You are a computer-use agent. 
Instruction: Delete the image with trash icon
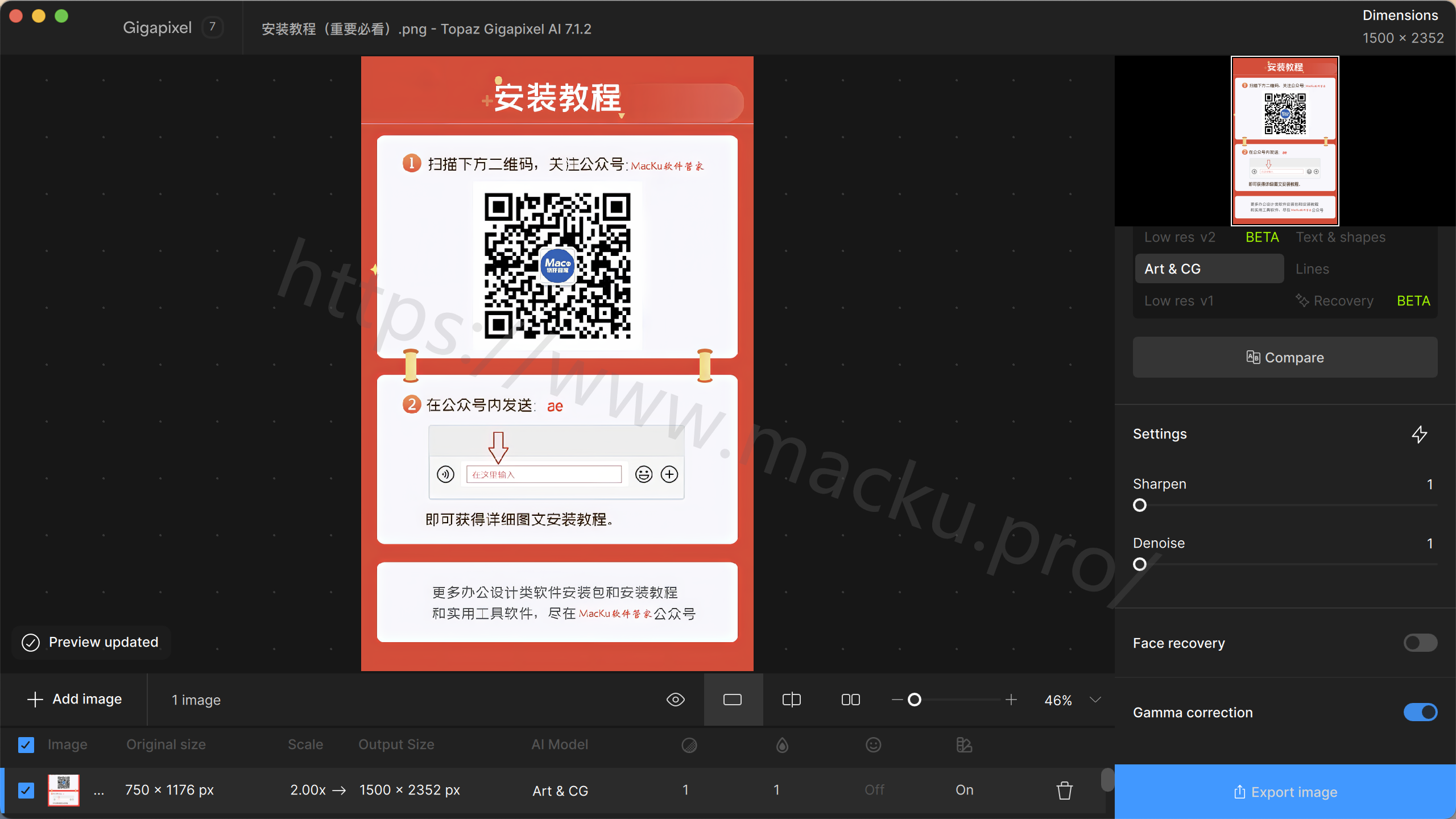1065,790
